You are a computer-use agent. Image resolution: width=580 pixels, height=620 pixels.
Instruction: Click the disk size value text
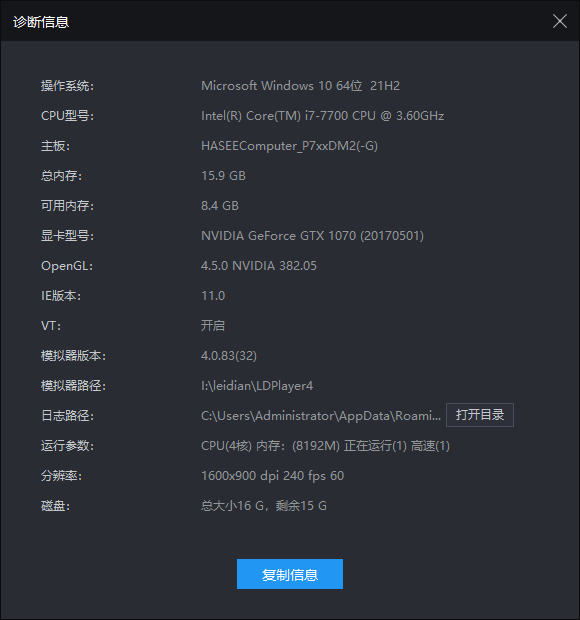[264, 506]
